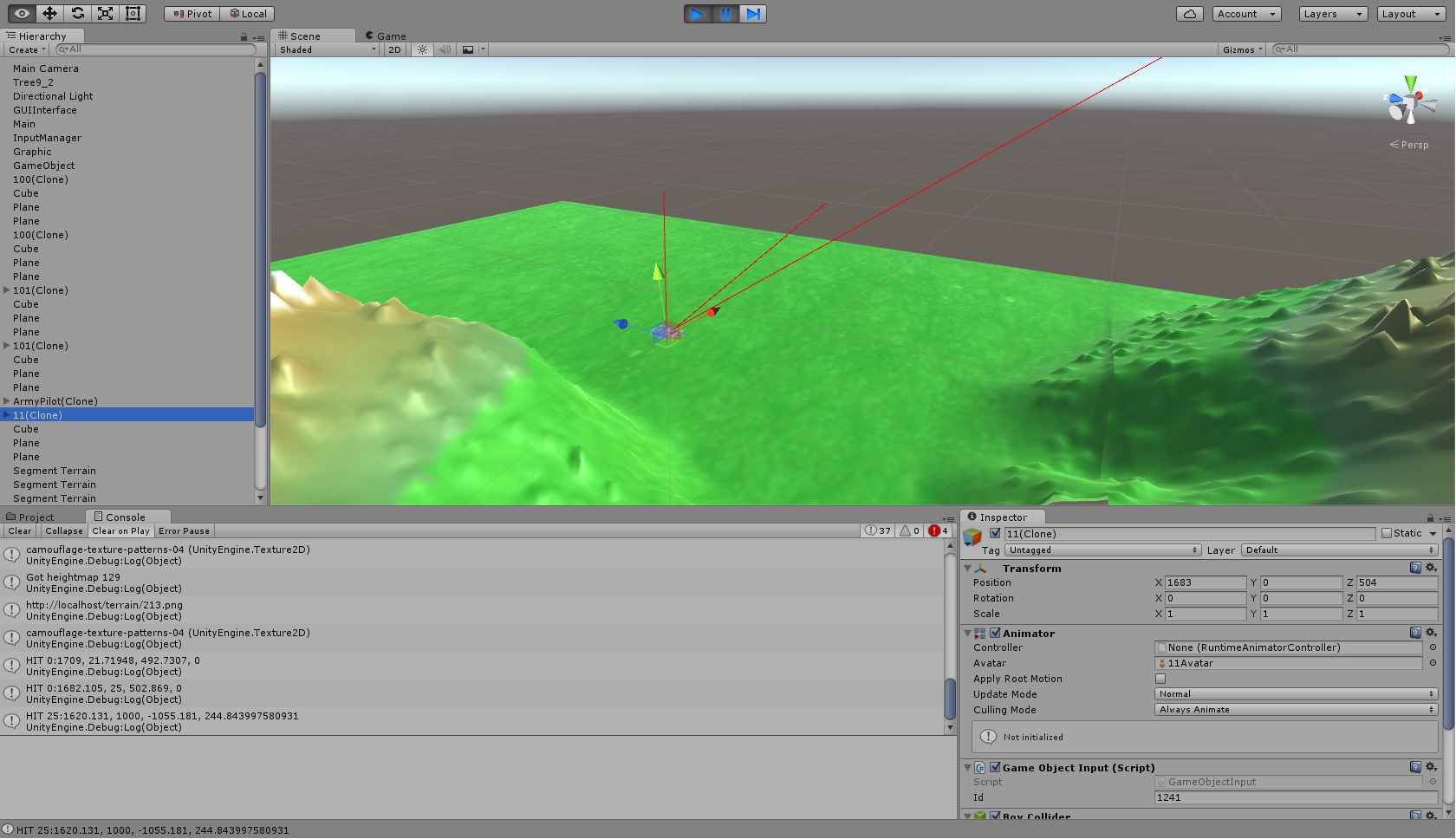
Task: Open the Gizmos dropdown
Action: pos(1242,49)
